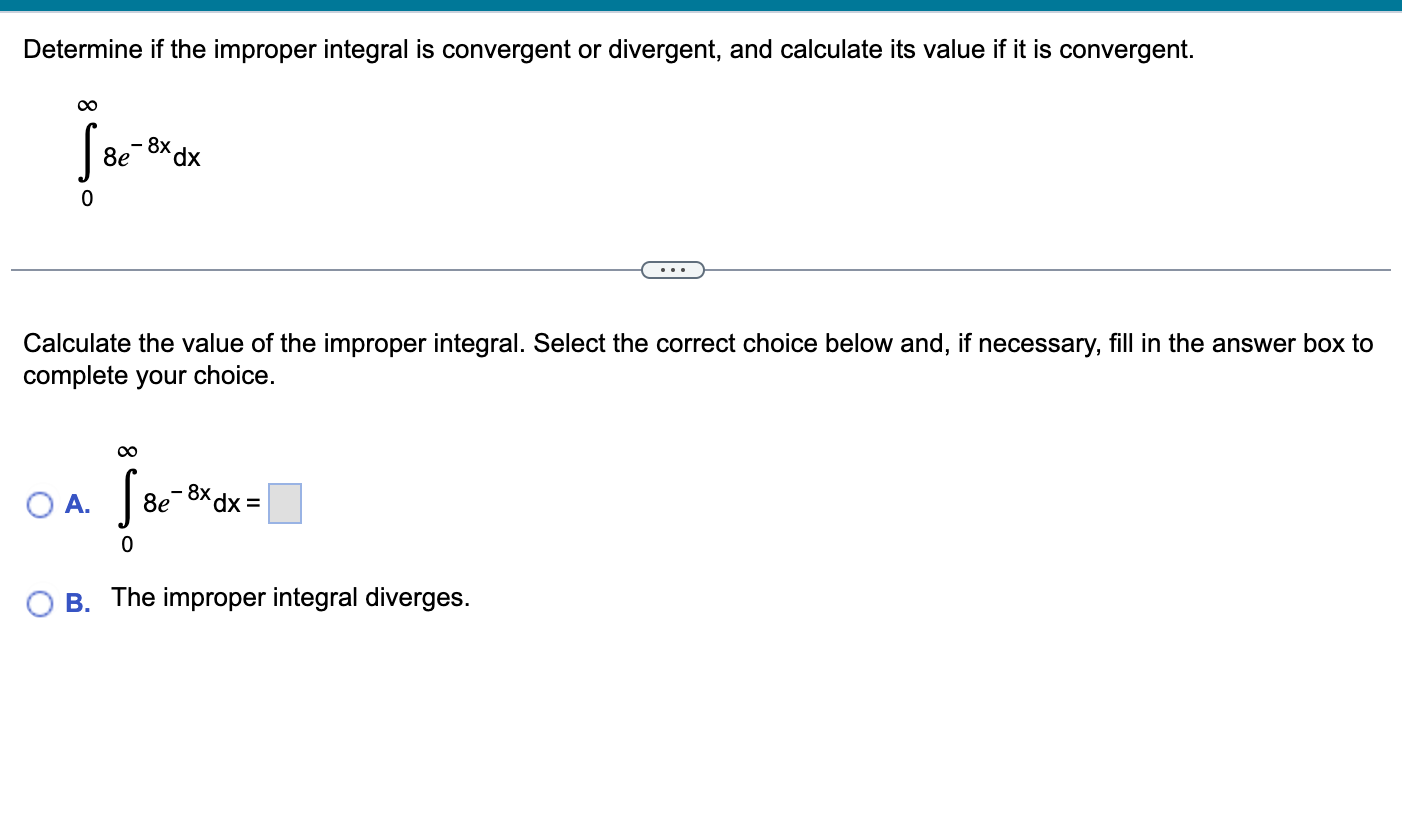Click the blue letter B label
This screenshot has width=1402, height=814.
tap(77, 603)
